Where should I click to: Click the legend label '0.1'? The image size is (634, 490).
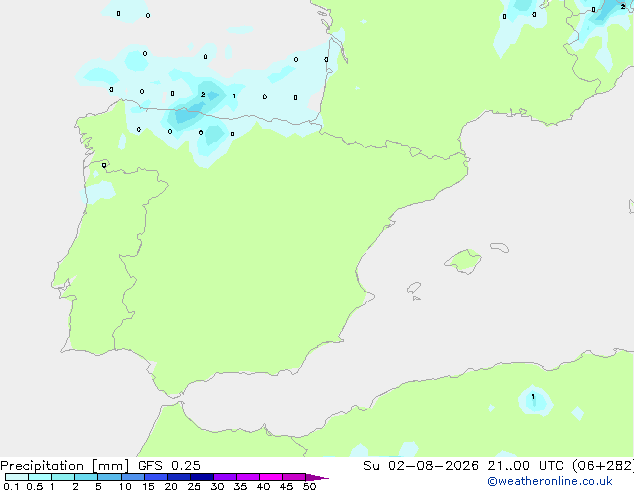[x=11, y=486]
